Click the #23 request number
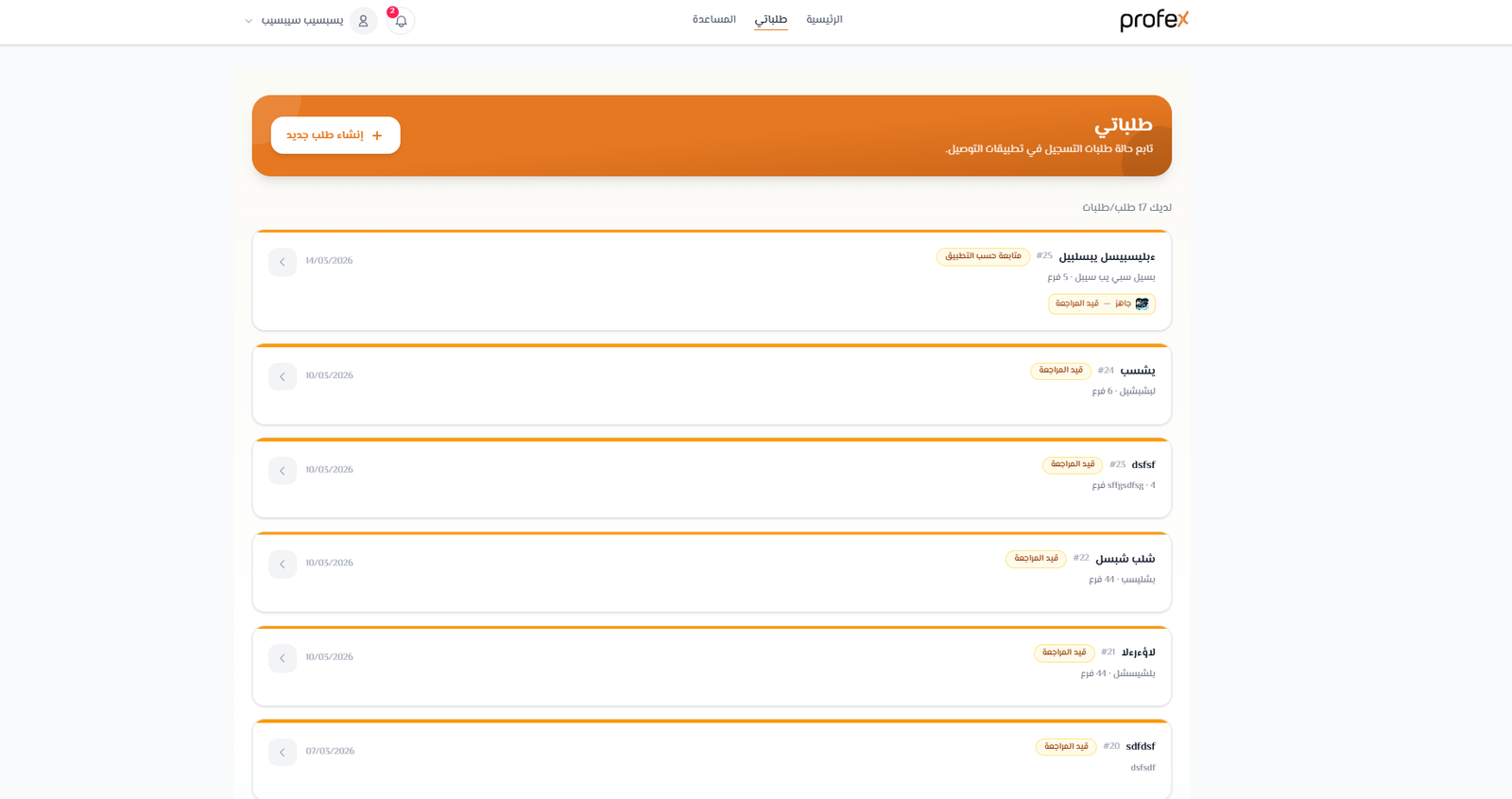Viewport: 1512px width, 799px height. click(x=1118, y=464)
